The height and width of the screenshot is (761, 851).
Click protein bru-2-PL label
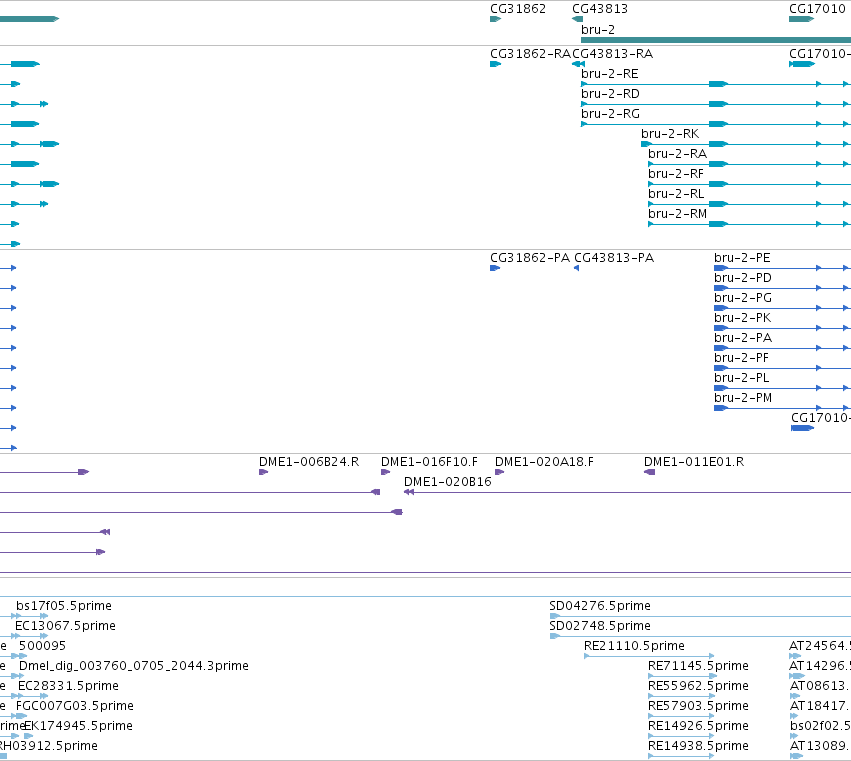741,378
